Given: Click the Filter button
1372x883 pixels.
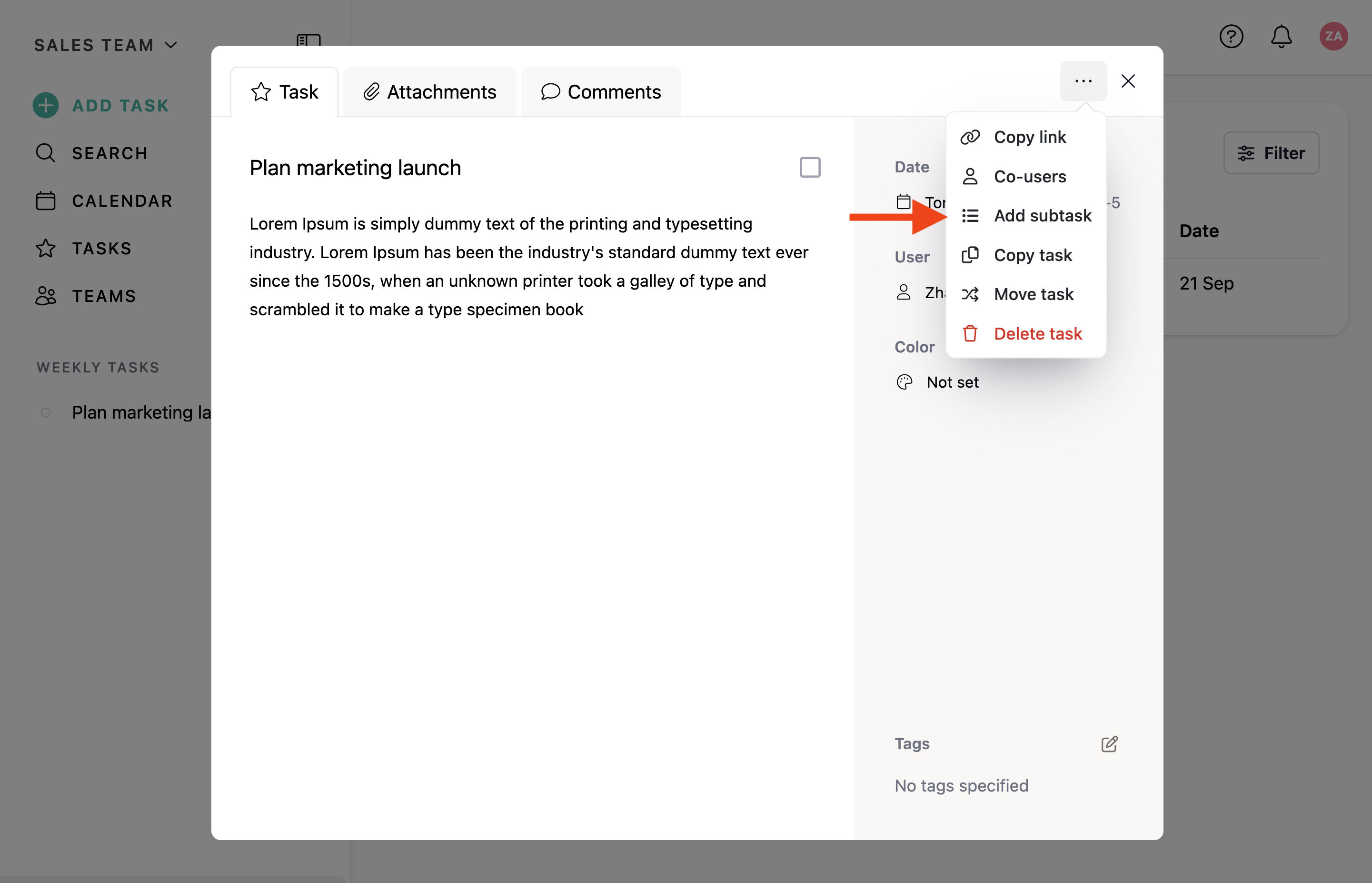Looking at the screenshot, I should tap(1271, 153).
